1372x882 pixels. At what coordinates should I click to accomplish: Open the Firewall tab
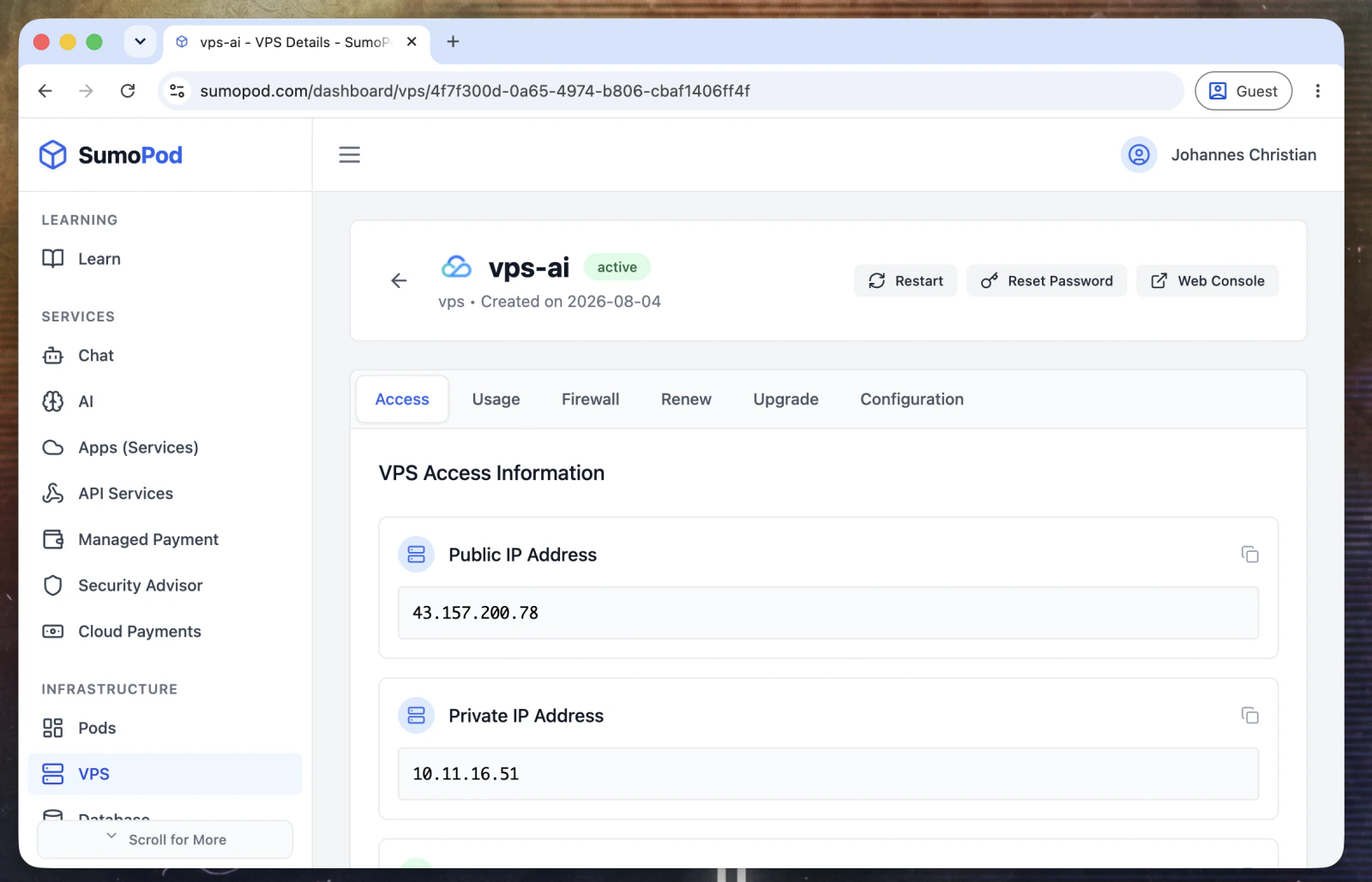coord(590,399)
